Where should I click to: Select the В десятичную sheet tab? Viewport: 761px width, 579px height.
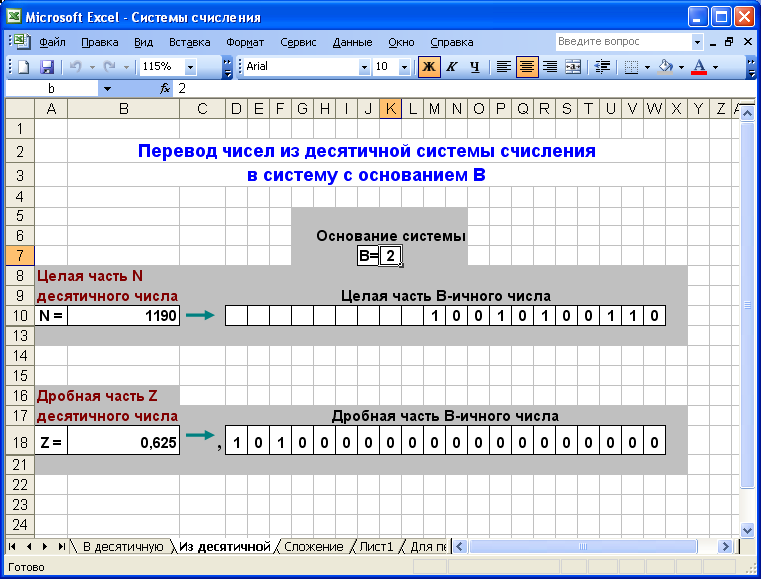click(122, 546)
